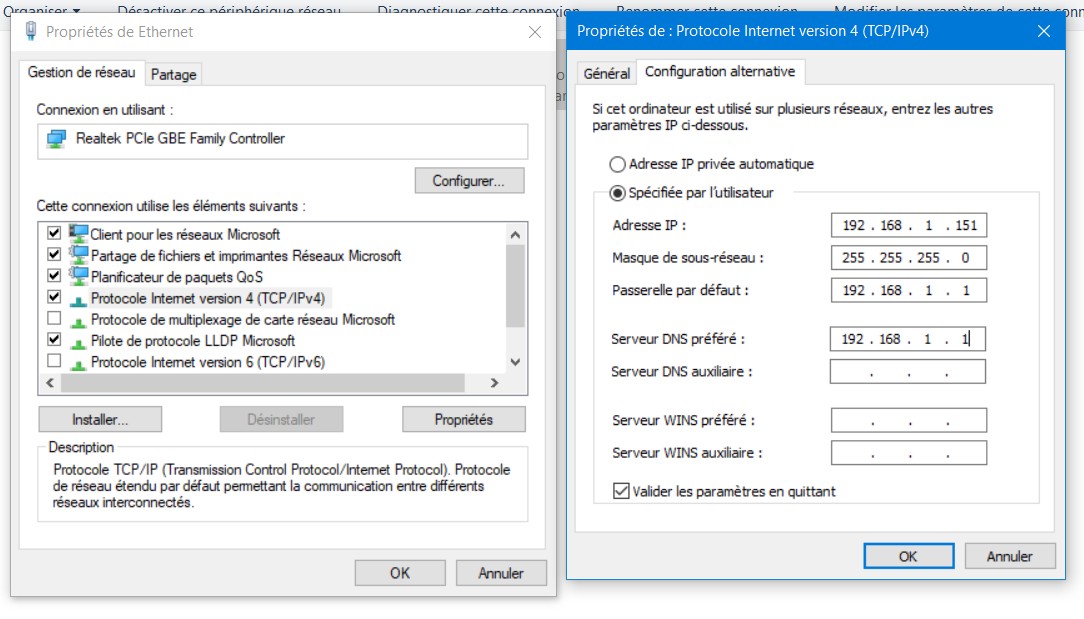Image resolution: width=1084 pixels, height=619 pixels.
Task: Select the Protocole Internet version 4 icon
Action: (78, 298)
